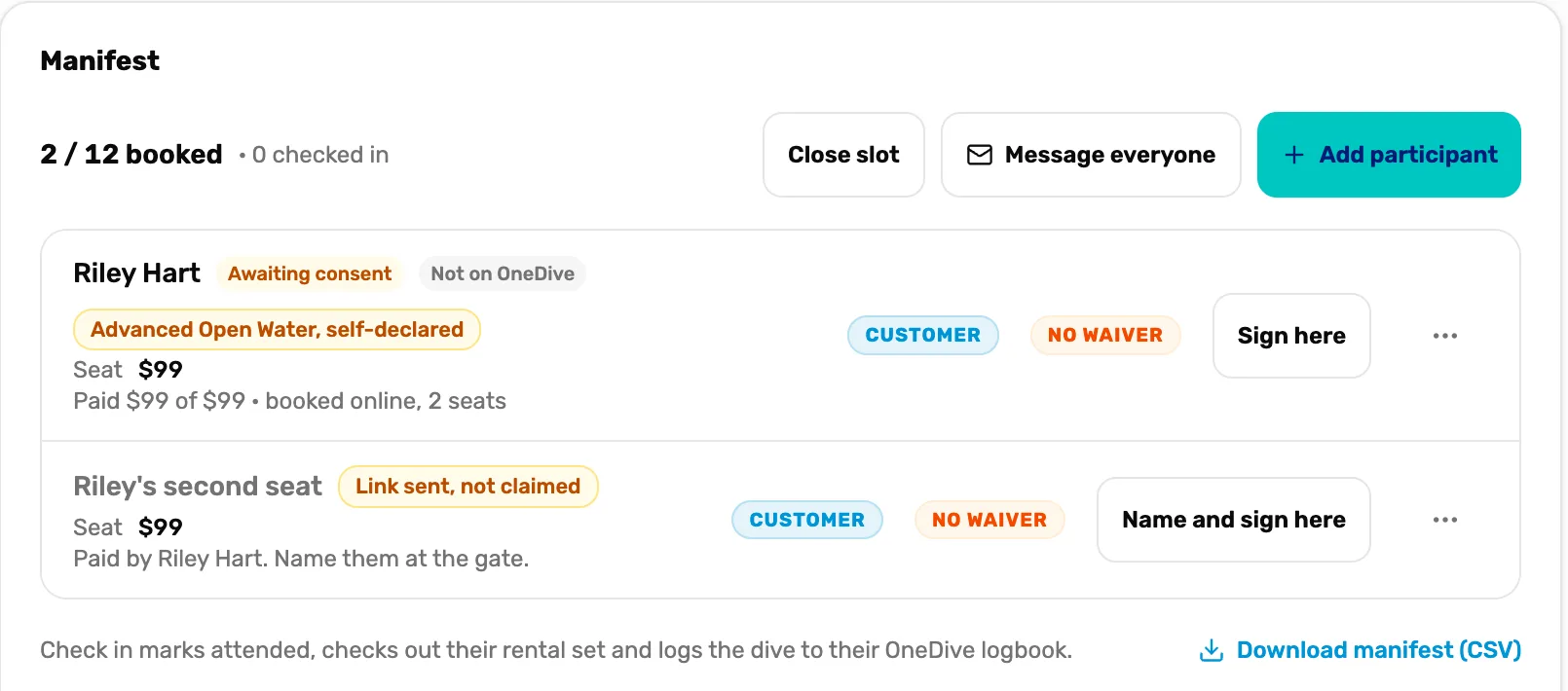Viewport: 1568px width, 691px height.
Task: Click Name and sign here button
Action: pyautogui.click(x=1233, y=520)
